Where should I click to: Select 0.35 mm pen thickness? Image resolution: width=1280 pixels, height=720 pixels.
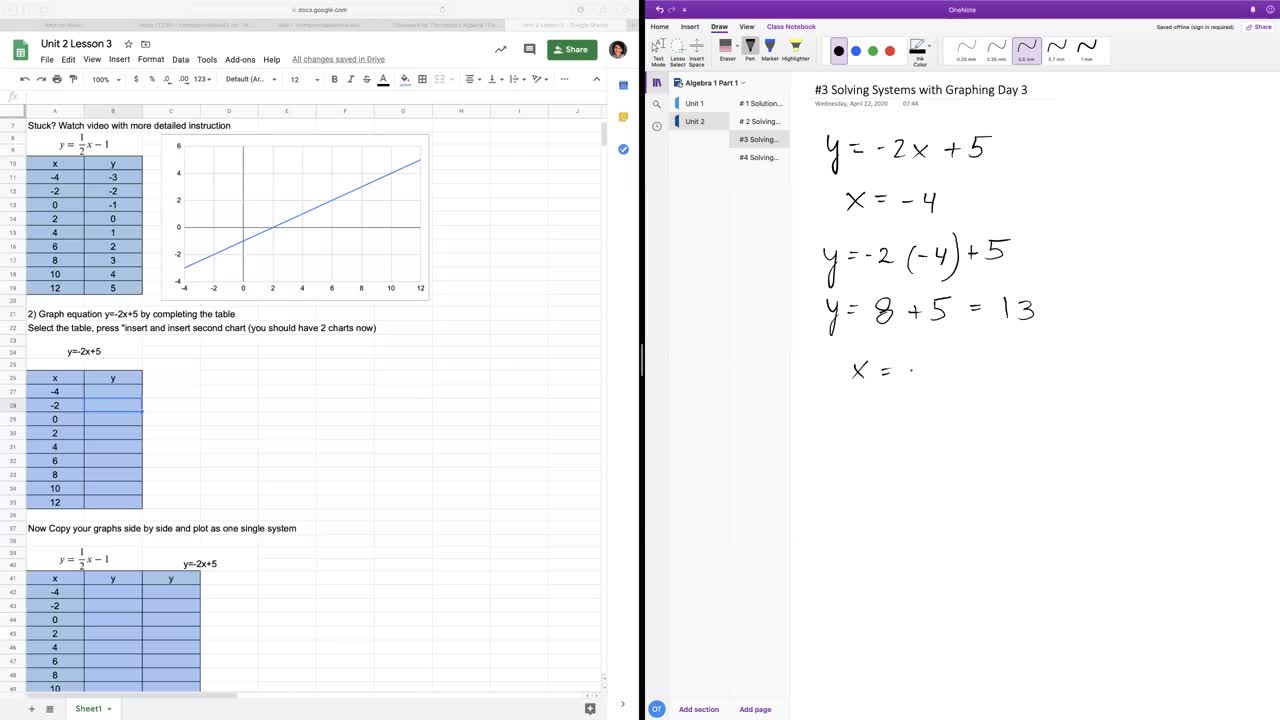[997, 51]
